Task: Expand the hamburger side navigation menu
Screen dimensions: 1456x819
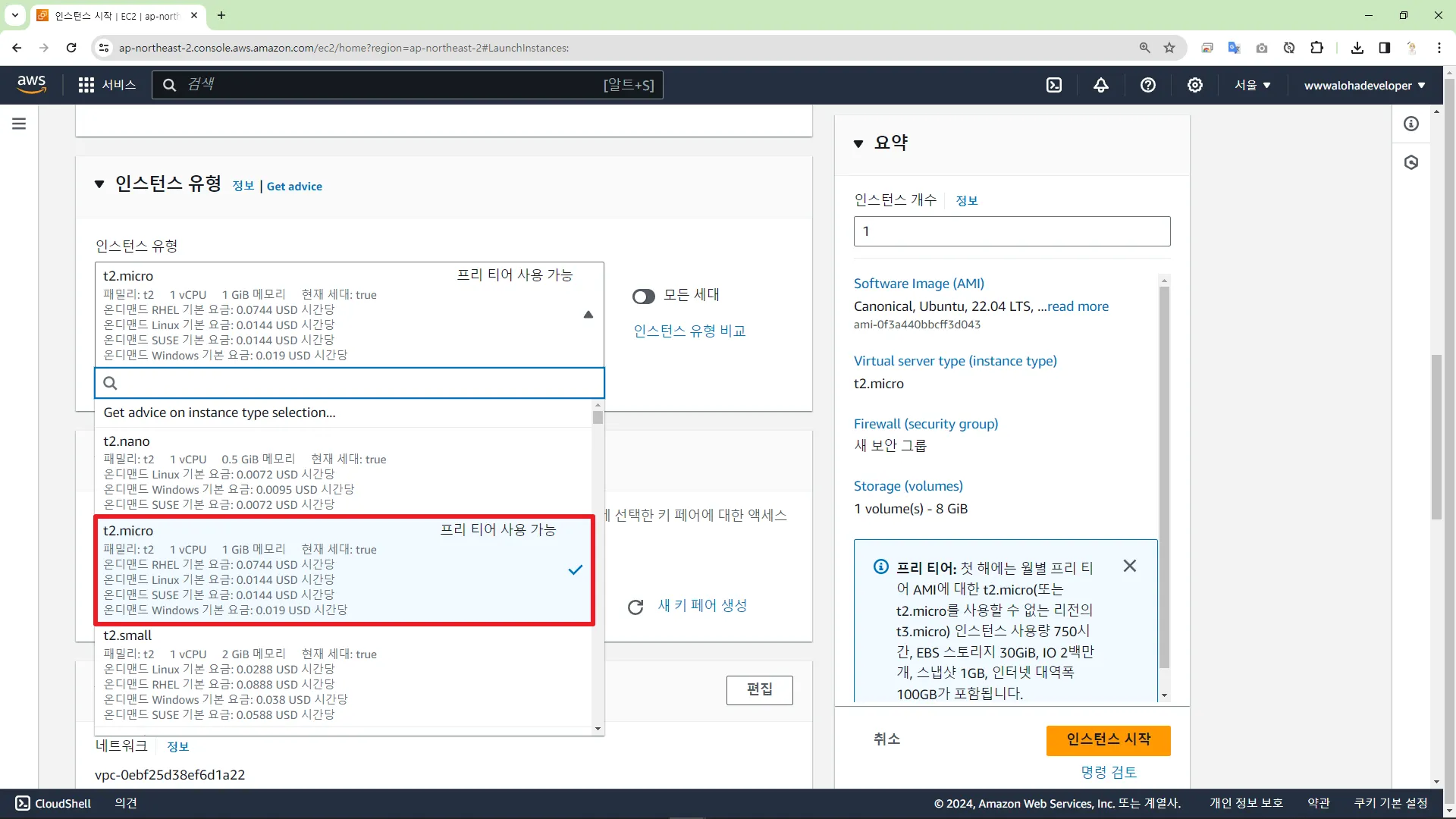Action: click(x=19, y=124)
